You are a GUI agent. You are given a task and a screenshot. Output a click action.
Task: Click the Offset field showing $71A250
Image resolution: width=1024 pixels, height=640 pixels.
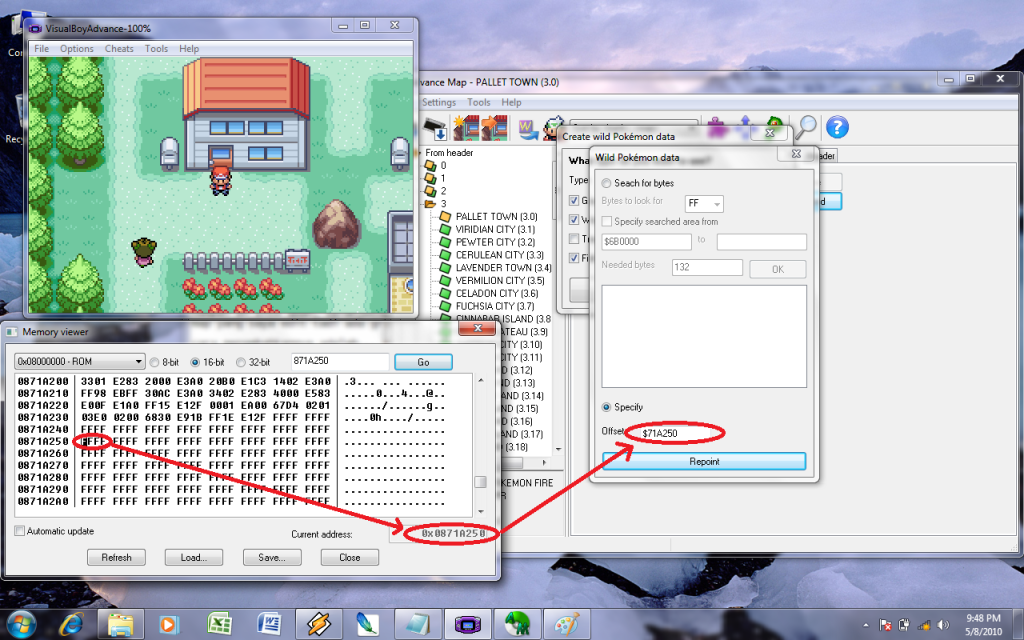(x=674, y=433)
